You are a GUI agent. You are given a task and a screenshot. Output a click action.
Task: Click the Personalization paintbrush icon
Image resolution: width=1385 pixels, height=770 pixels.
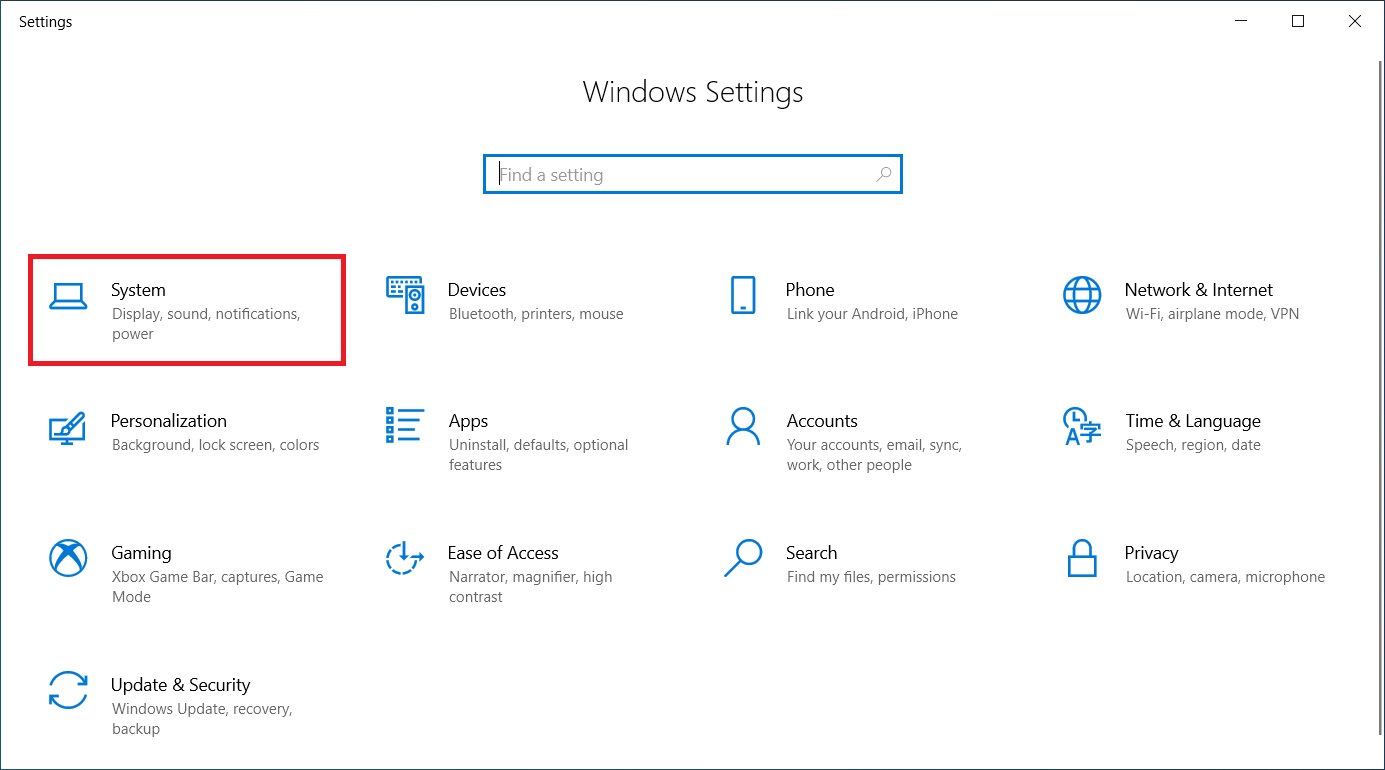(67, 427)
